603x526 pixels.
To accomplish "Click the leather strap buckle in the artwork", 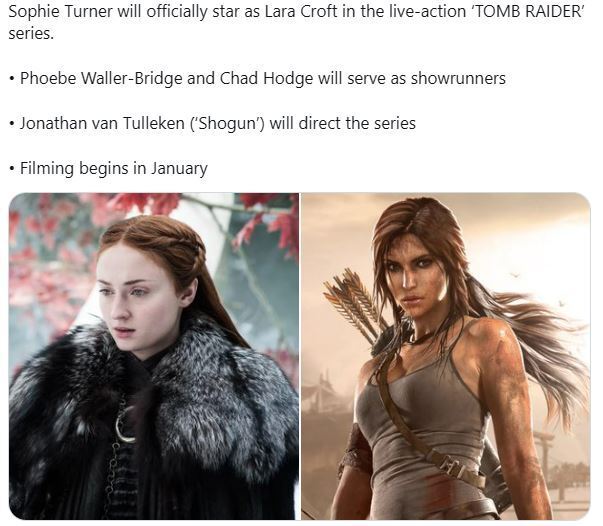I will 454,465.
